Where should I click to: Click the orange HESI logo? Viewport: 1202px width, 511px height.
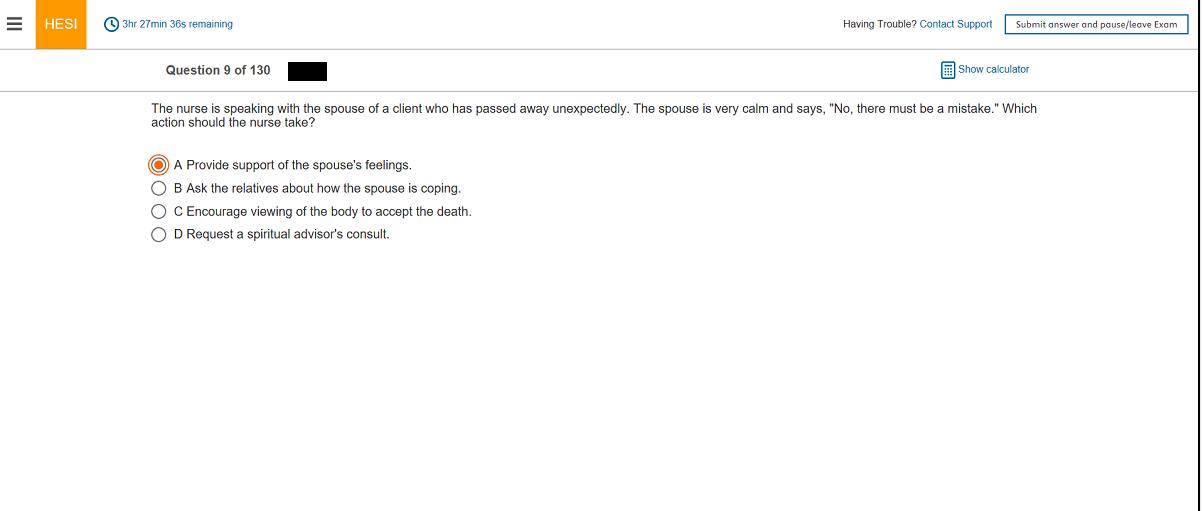(x=61, y=25)
